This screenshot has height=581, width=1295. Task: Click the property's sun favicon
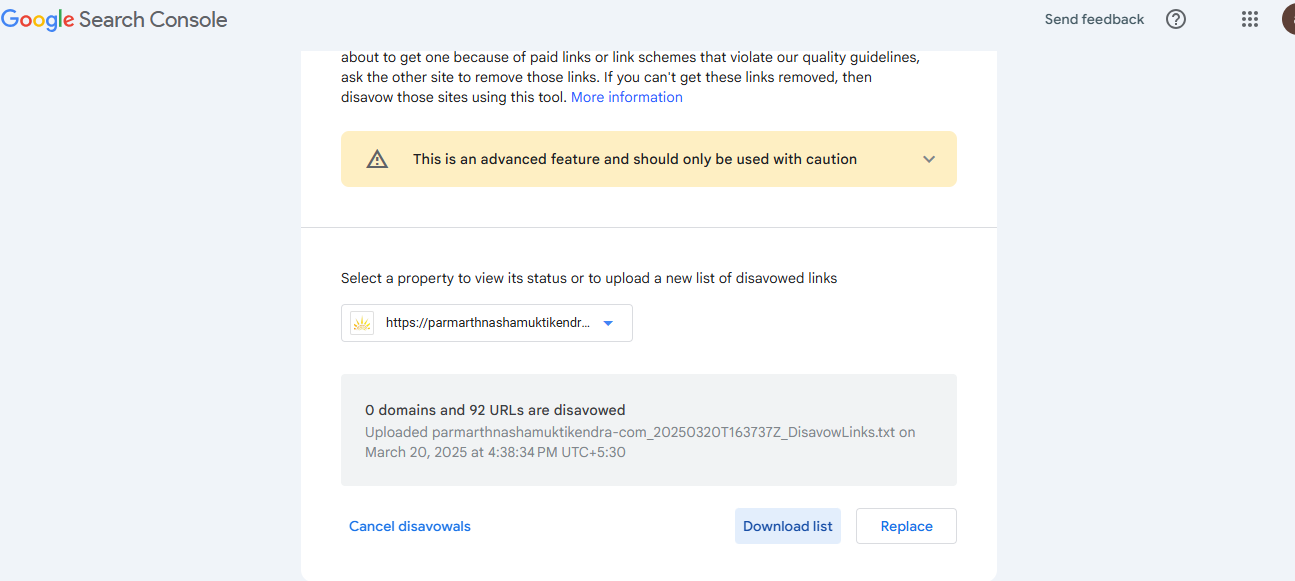point(362,323)
